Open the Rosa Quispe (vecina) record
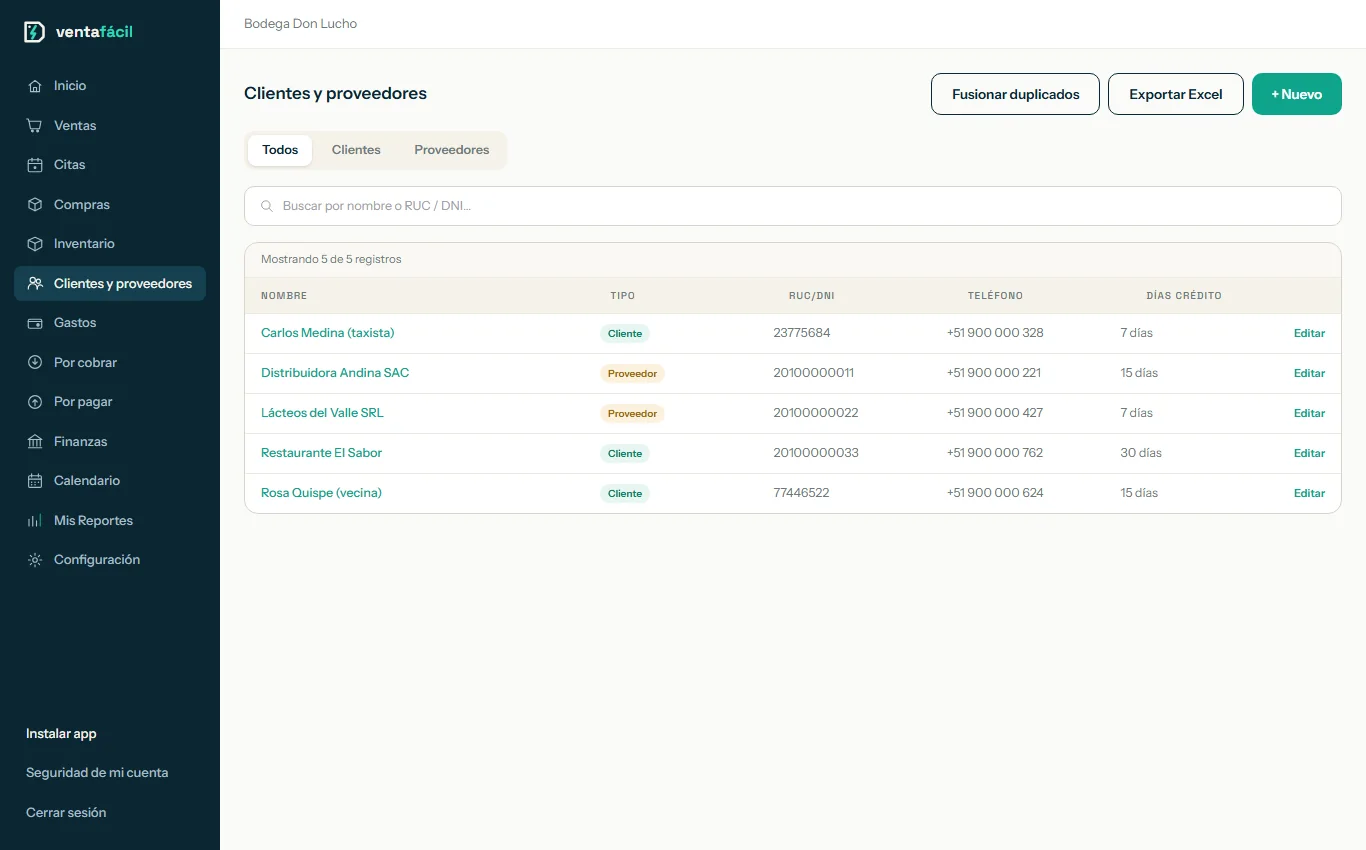Image resolution: width=1366 pixels, height=850 pixels. 321,493
